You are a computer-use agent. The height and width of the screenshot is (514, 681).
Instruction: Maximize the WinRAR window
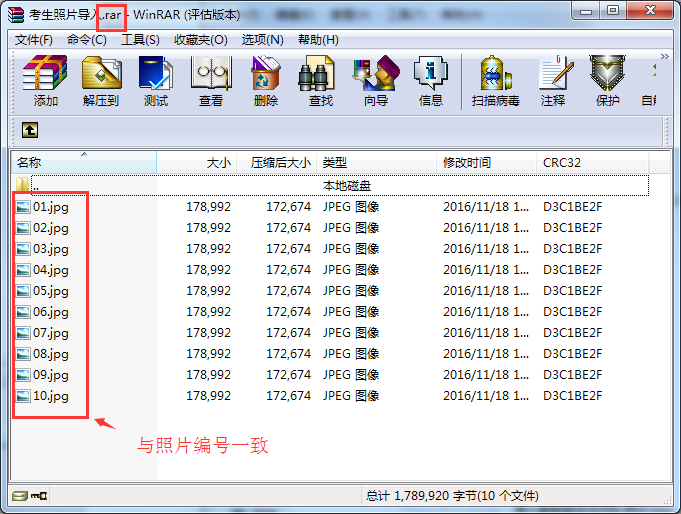[613, 10]
